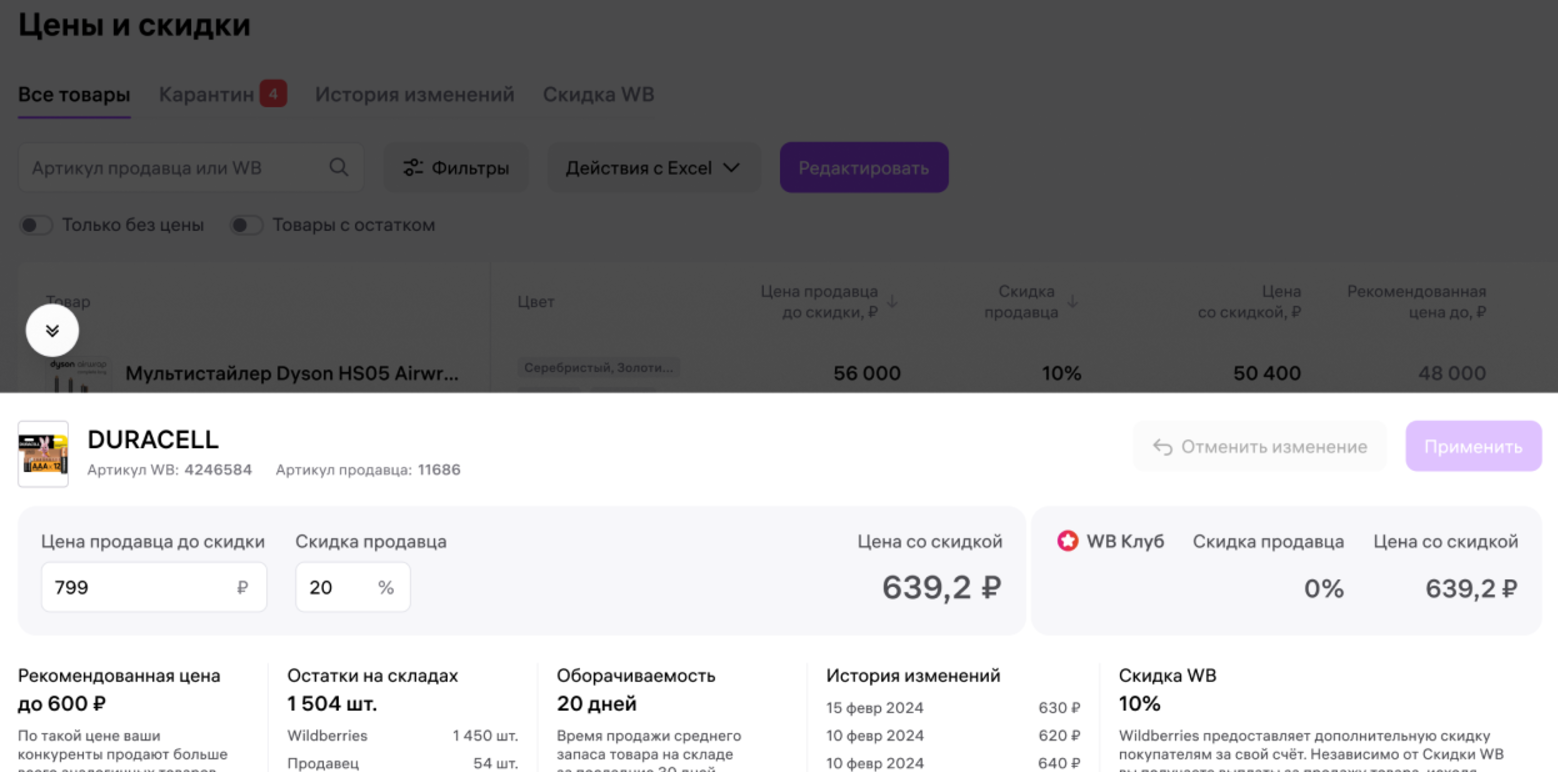Switch to Все товары tab
The height and width of the screenshot is (772, 1558).
74,95
